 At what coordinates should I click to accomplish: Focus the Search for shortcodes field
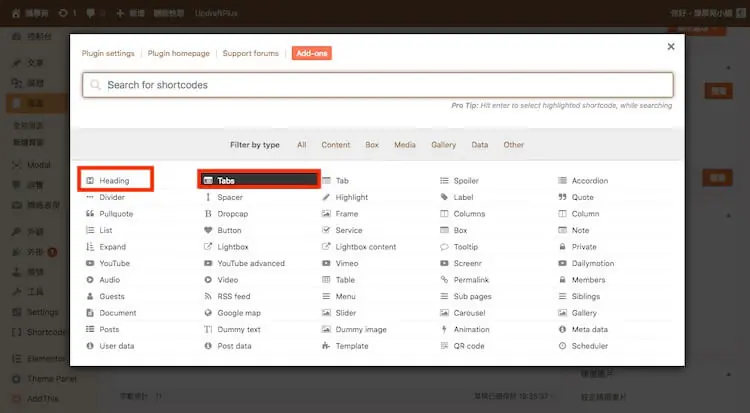pos(378,85)
